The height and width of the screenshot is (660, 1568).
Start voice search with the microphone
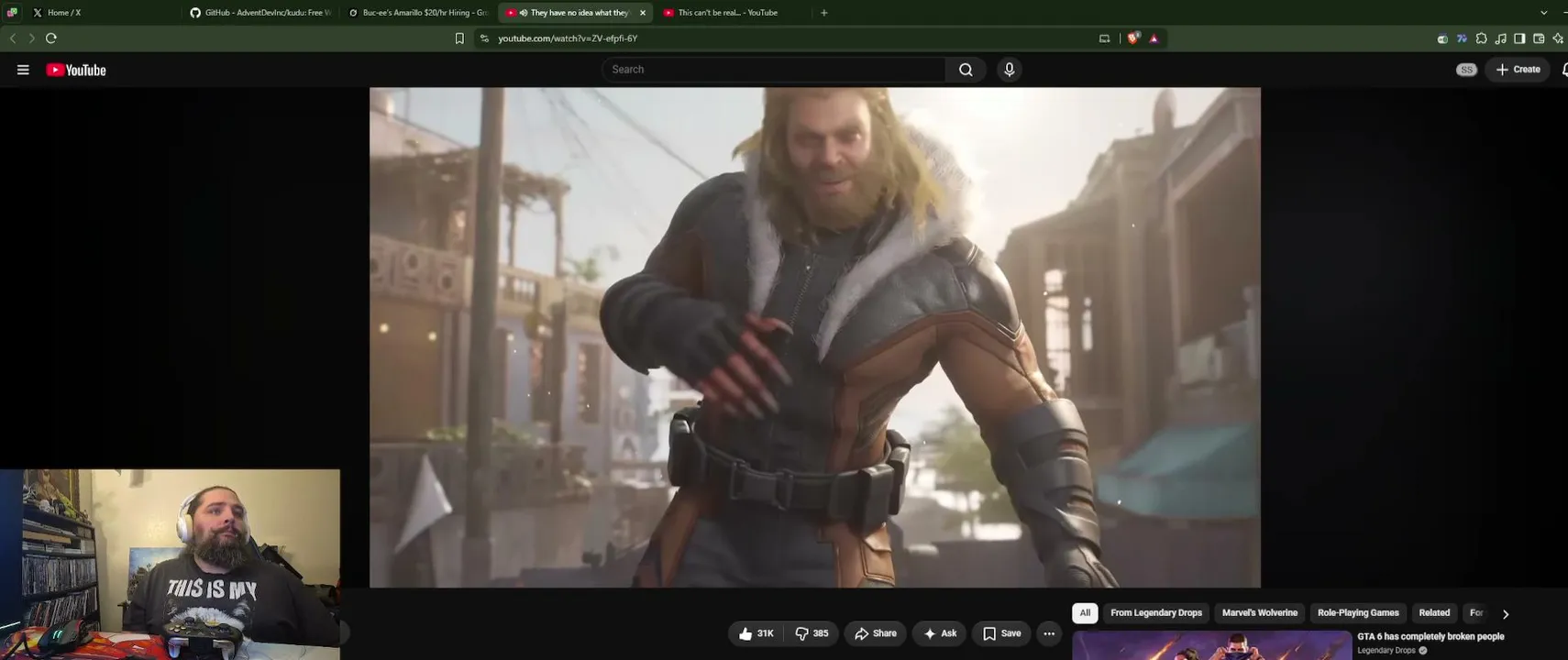coord(1009,70)
